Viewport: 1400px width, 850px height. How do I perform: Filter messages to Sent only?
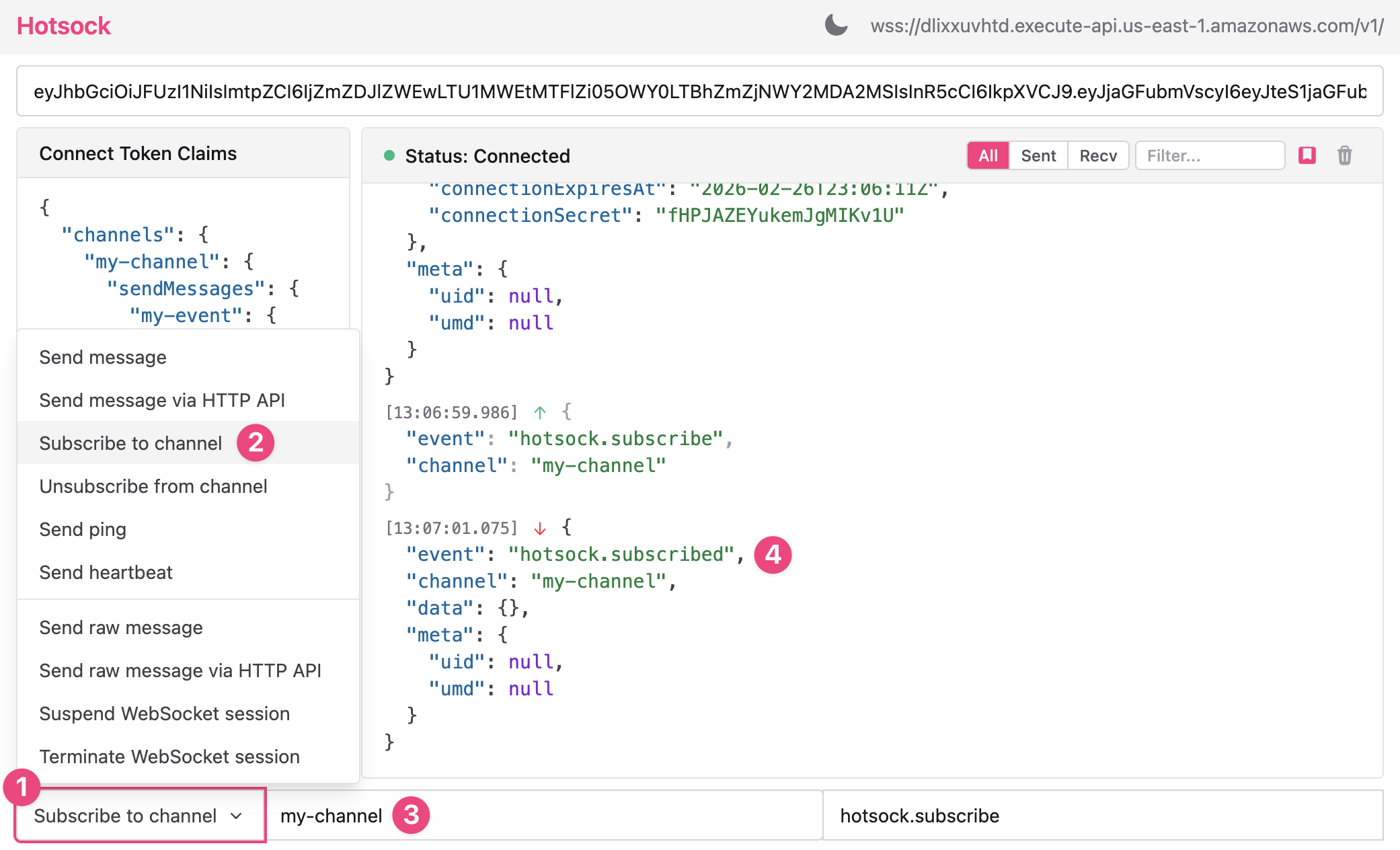1038,155
